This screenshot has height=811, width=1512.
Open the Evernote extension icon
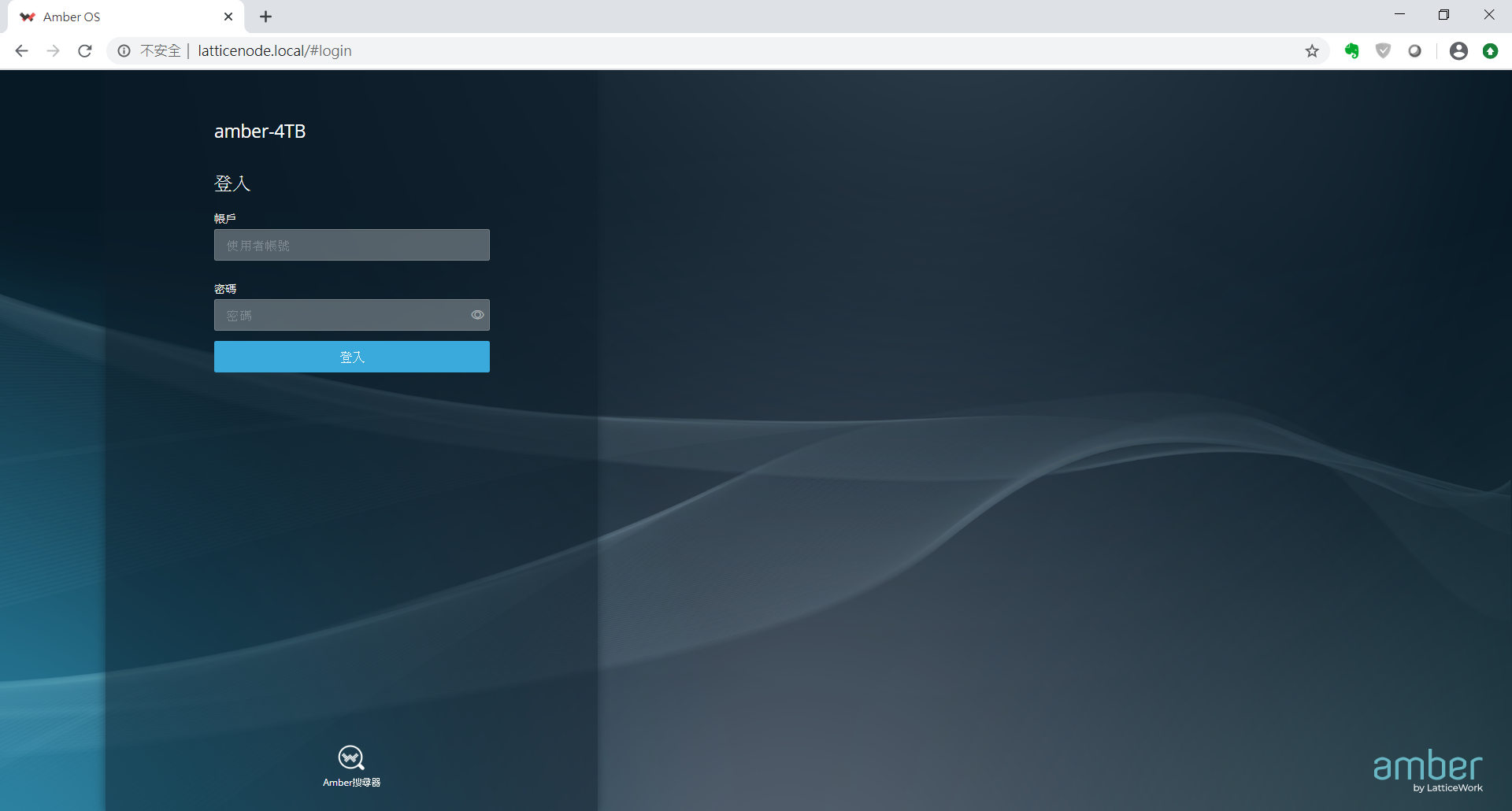1352,51
